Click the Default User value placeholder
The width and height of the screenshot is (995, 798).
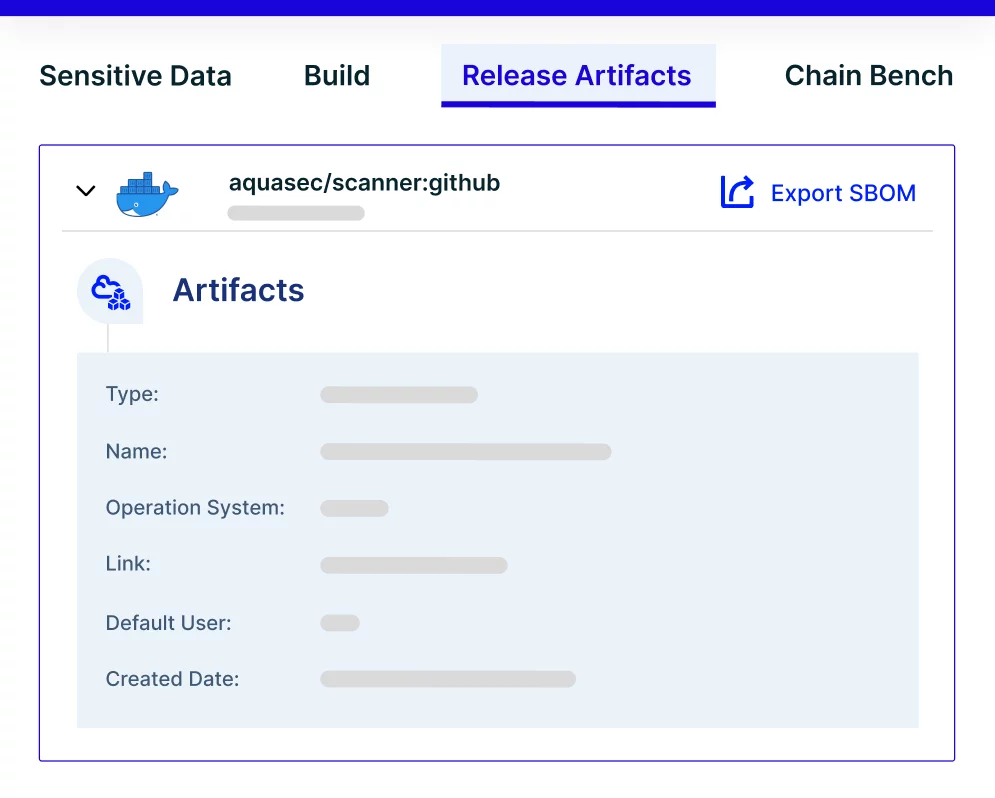(x=339, y=623)
